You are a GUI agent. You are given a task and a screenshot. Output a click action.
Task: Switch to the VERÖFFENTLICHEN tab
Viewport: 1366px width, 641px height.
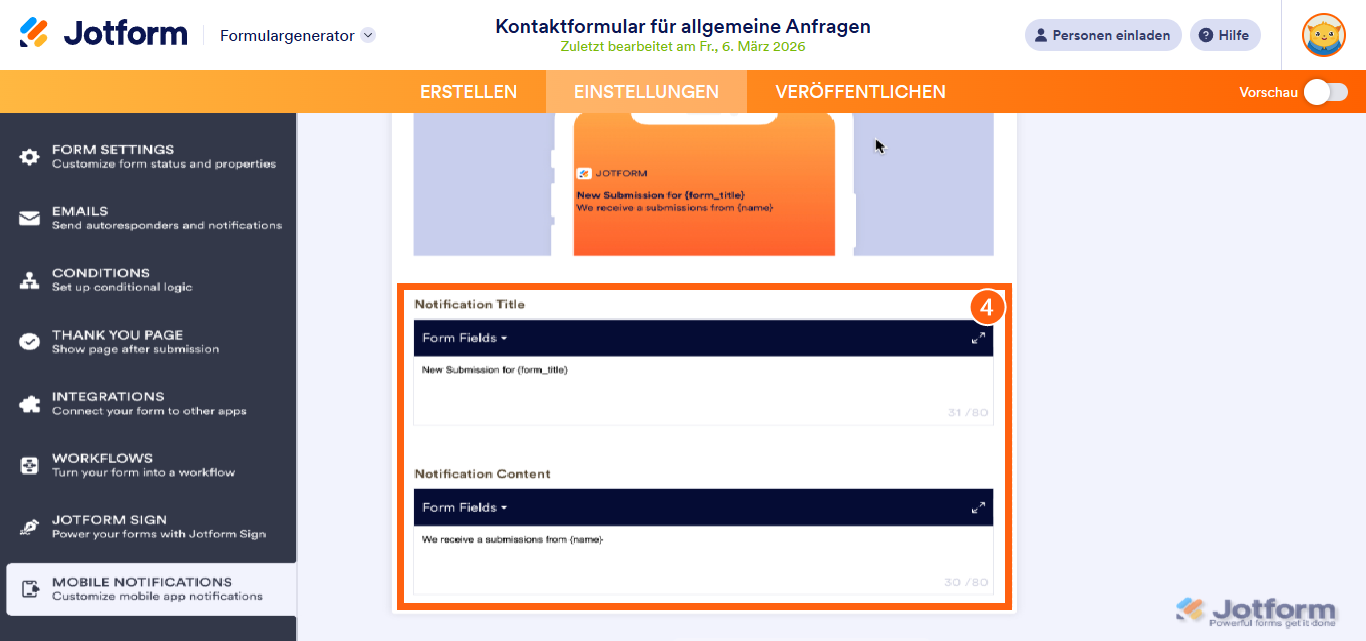(859, 91)
